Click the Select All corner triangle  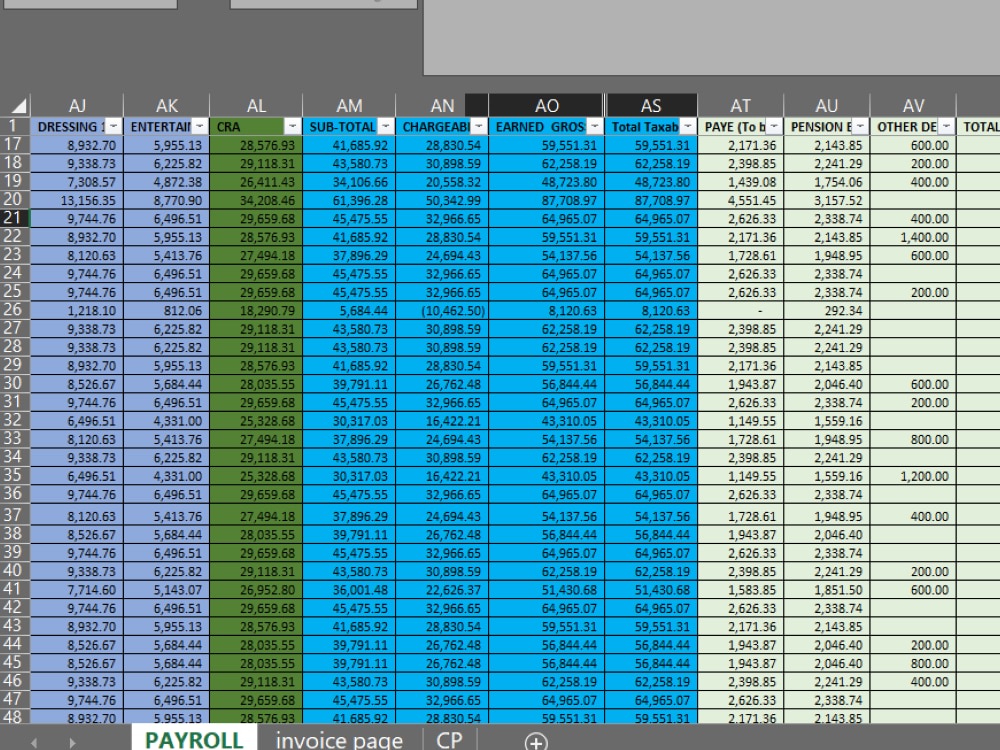point(19,106)
